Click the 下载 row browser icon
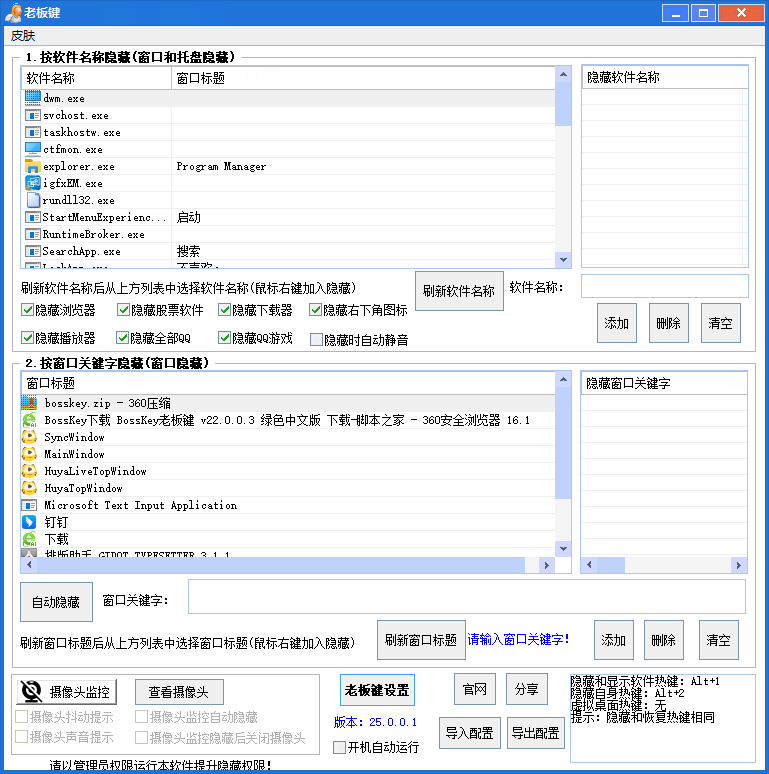Viewport: 769px width, 774px height. 29,539
